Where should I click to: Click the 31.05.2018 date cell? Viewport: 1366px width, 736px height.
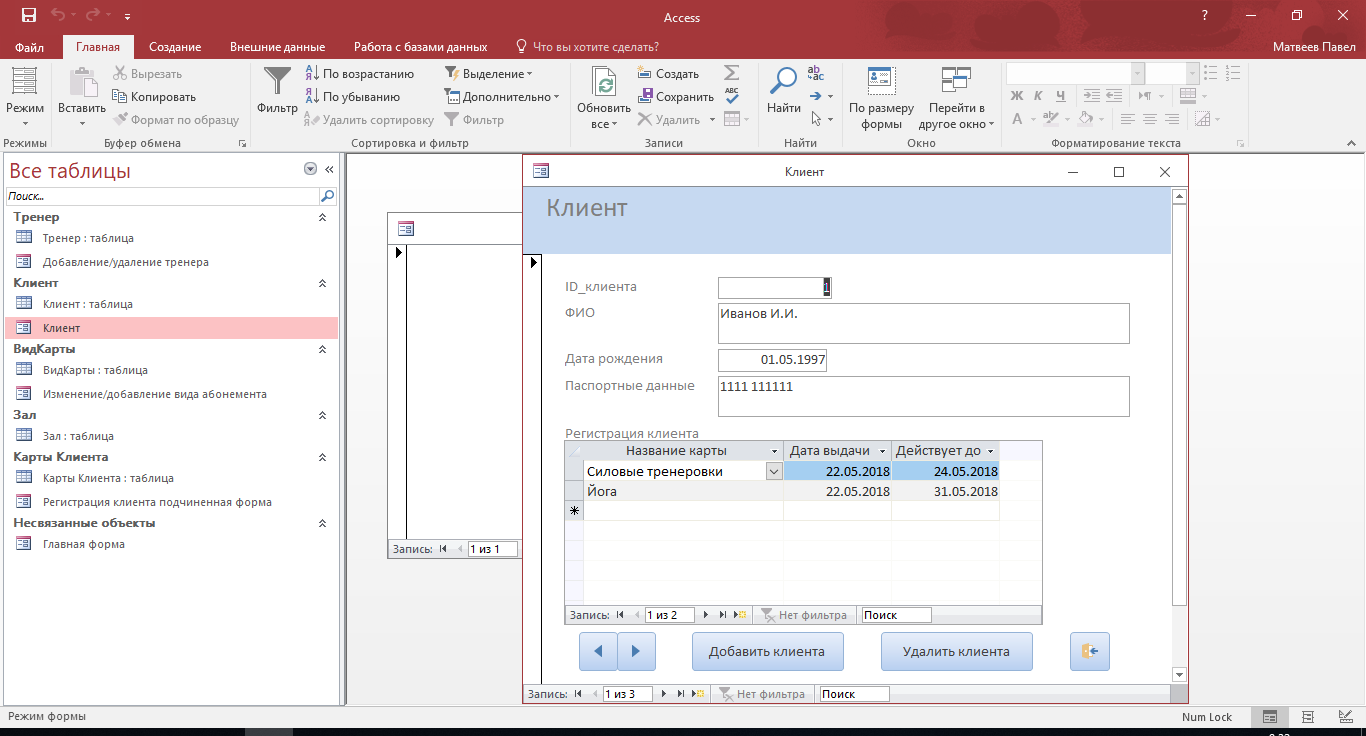[945, 491]
